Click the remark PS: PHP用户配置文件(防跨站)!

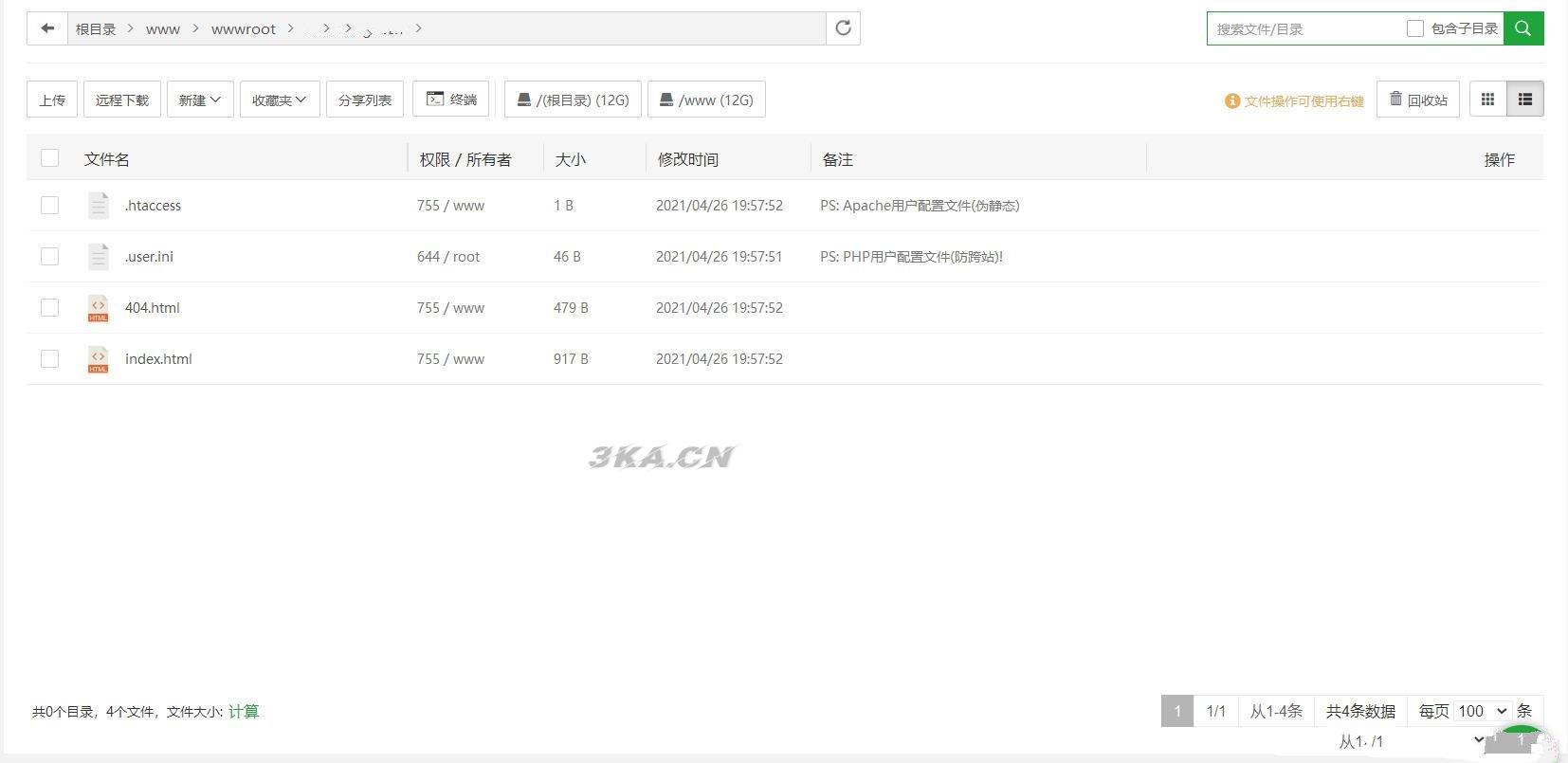pos(911,257)
